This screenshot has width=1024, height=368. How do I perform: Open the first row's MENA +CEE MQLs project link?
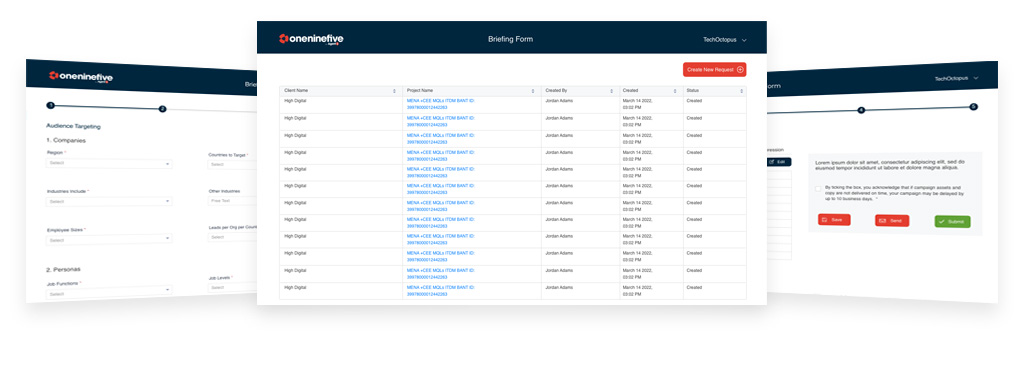click(x=441, y=104)
